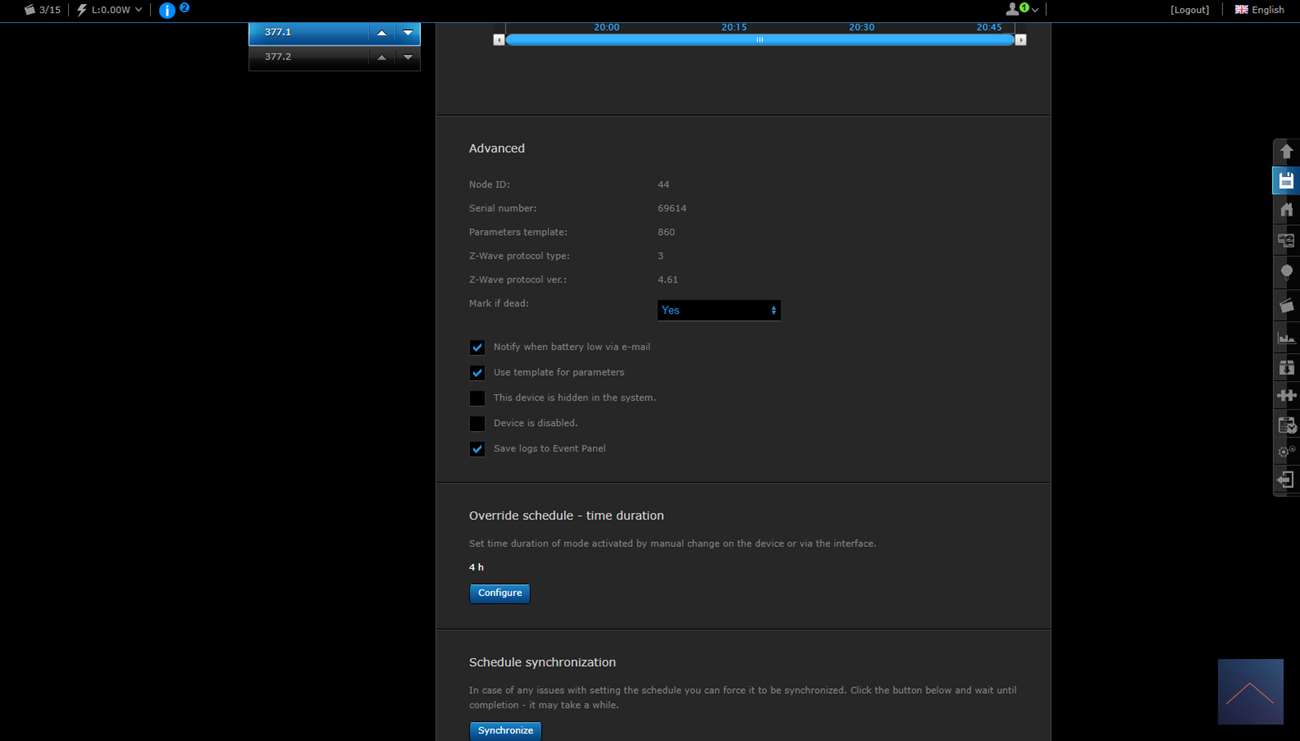Click the save floppy disk icon in sidebar

coord(1286,181)
